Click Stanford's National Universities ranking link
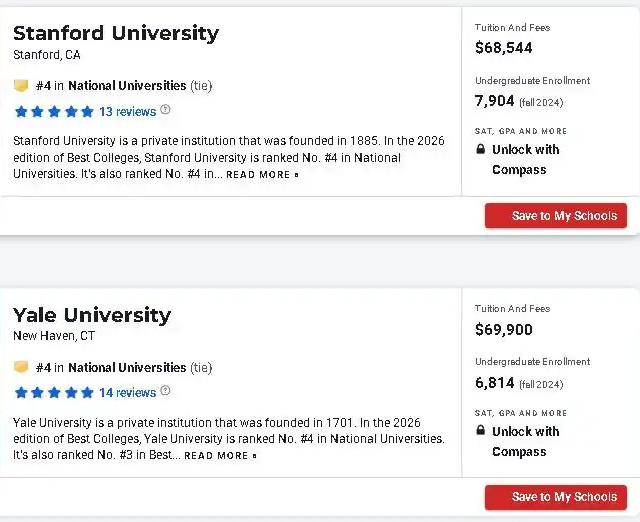Image resolution: width=640 pixels, height=522 pixels. (127, 86)
